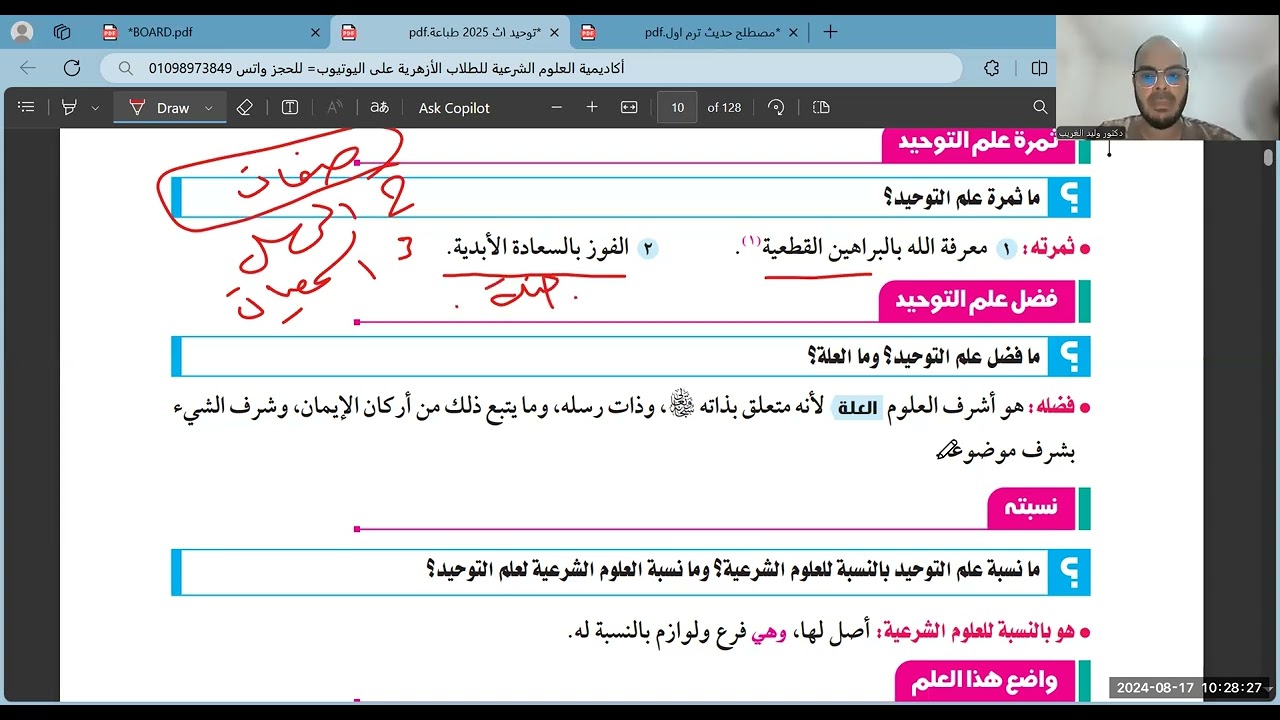1280x720 pixels.
Task: Click the heading ثمرة علم التوحيد
Action: 977,143
